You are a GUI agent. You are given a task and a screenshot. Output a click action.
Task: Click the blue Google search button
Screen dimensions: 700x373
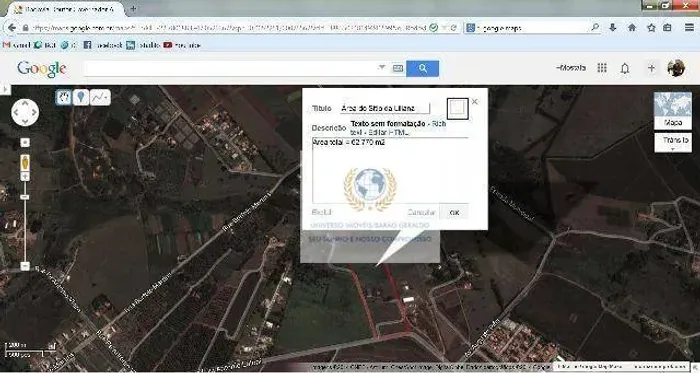click(422, 68)
